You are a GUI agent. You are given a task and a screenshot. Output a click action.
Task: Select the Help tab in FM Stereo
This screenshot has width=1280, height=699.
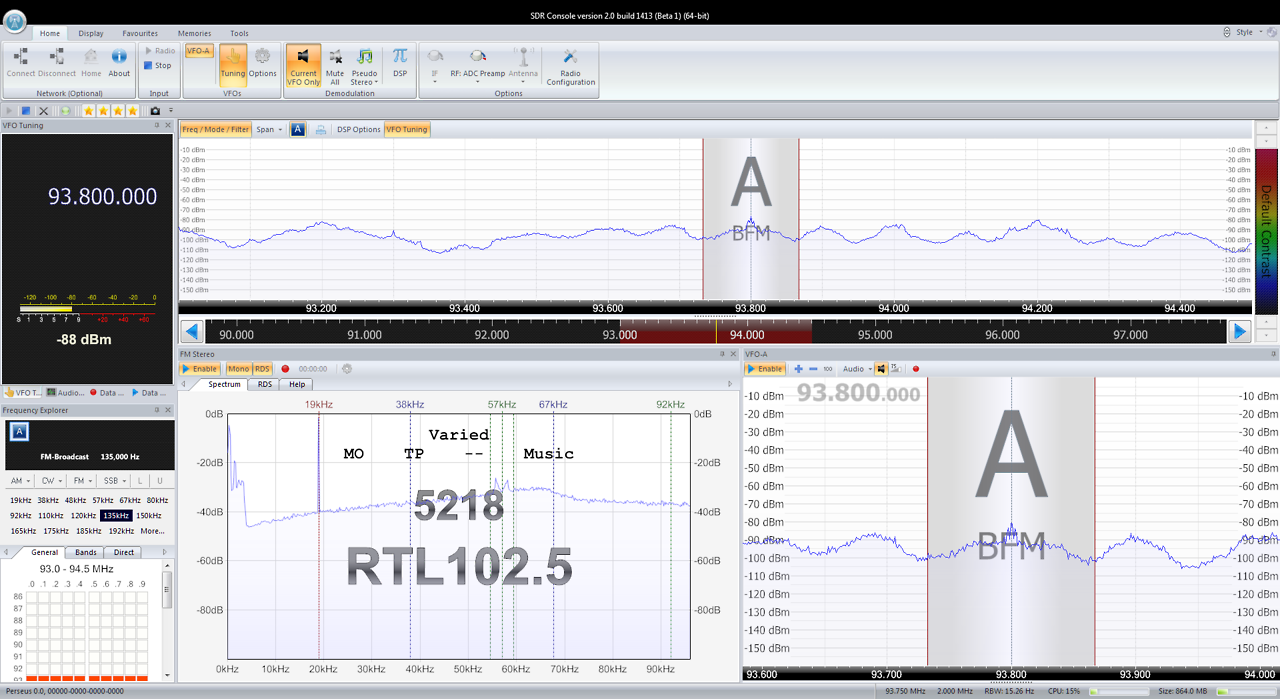[x=297, y=384]
